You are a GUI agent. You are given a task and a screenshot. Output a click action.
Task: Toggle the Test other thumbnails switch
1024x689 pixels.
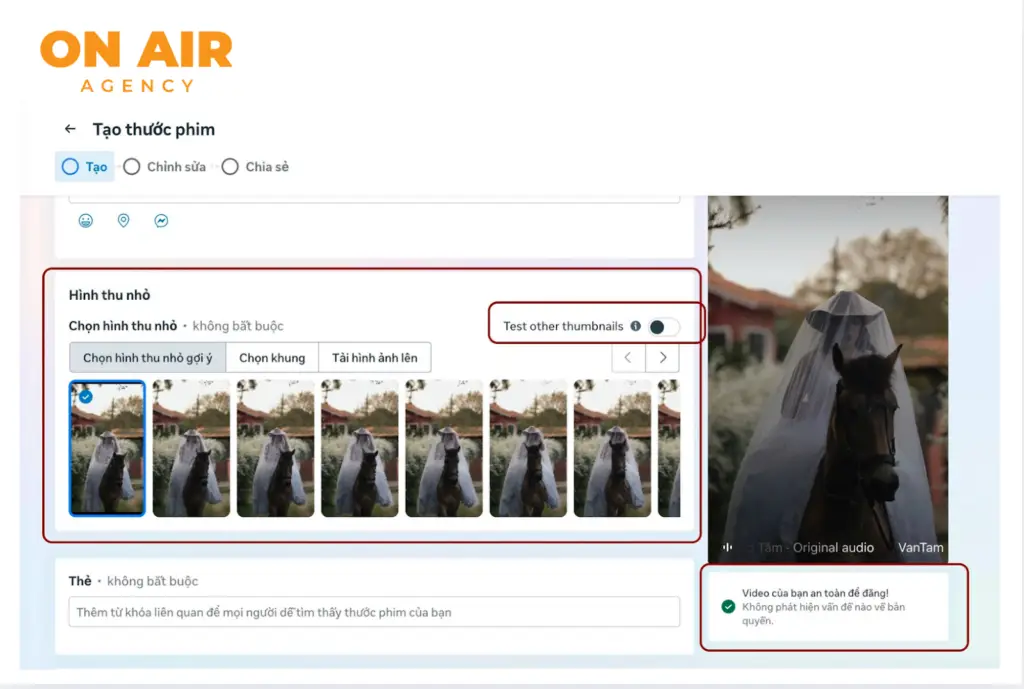point(664,327)
